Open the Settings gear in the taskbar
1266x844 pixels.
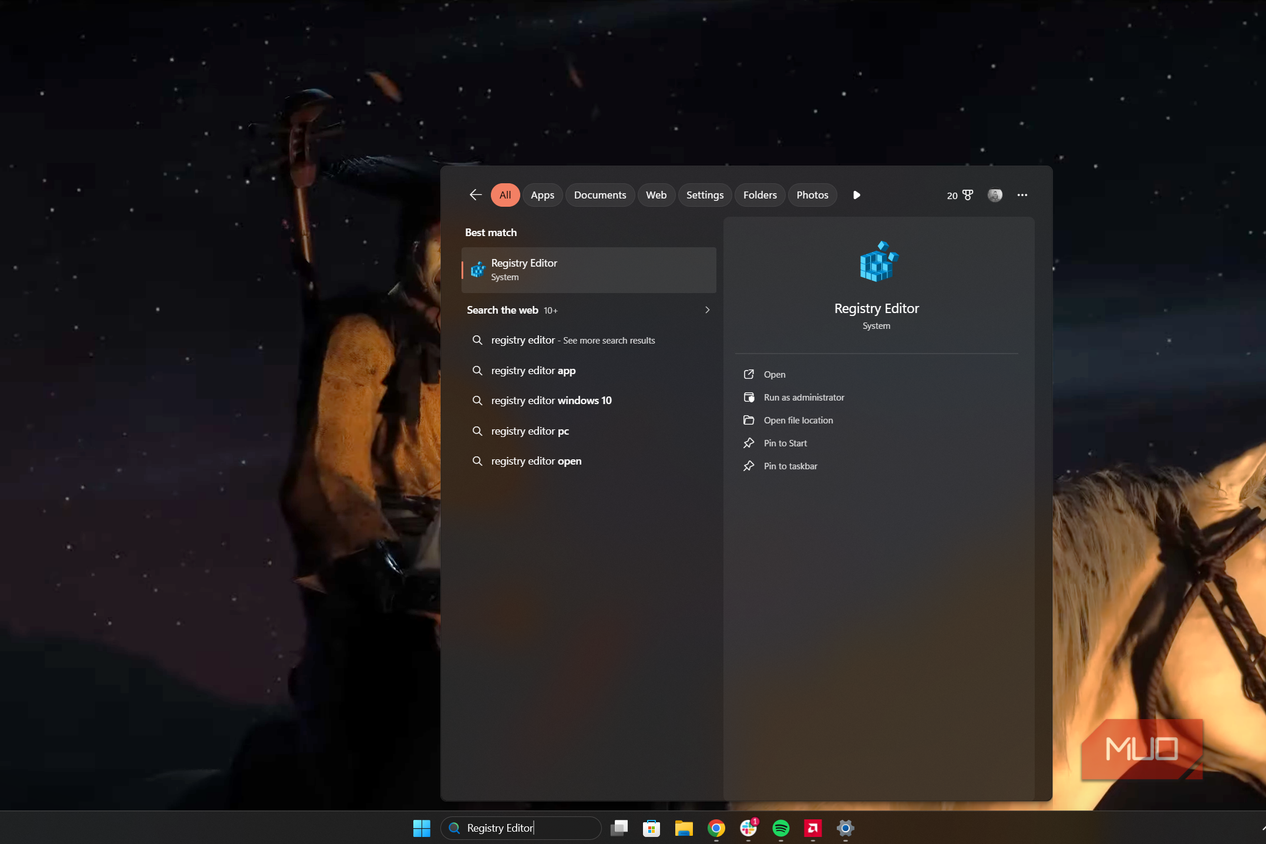coord(845,828)
